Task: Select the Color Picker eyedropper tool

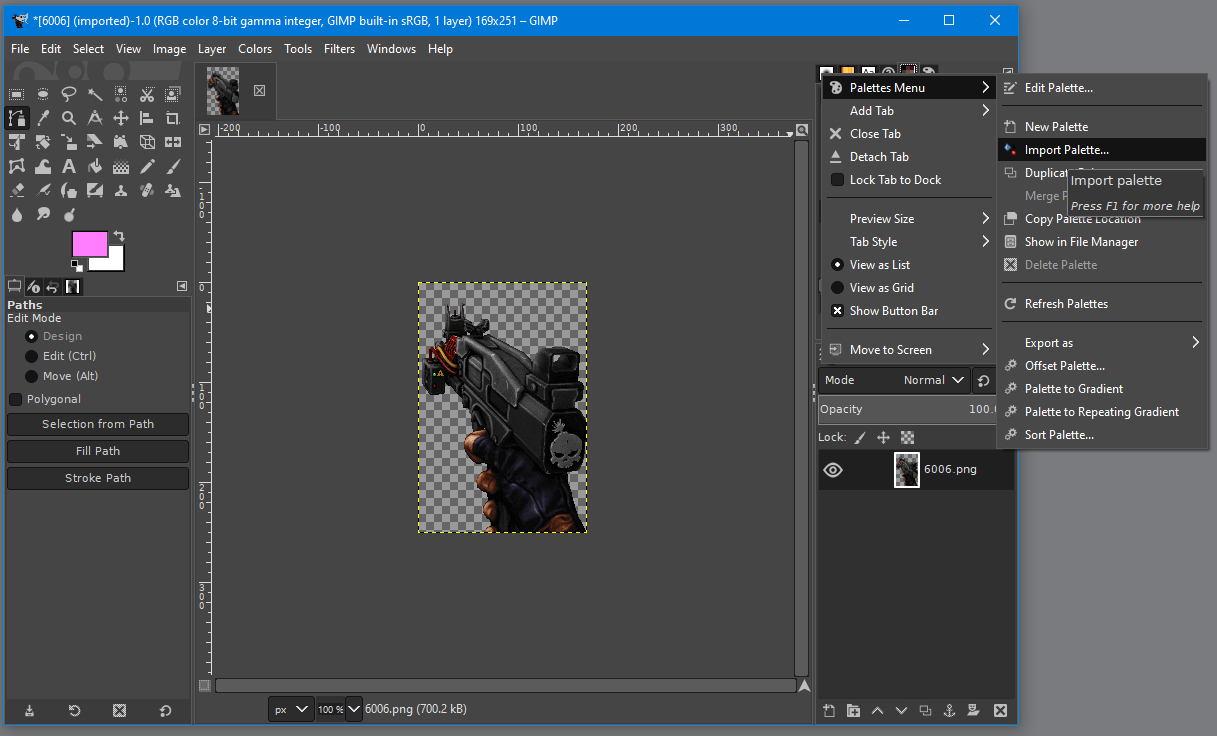Action: pos(43,118)
